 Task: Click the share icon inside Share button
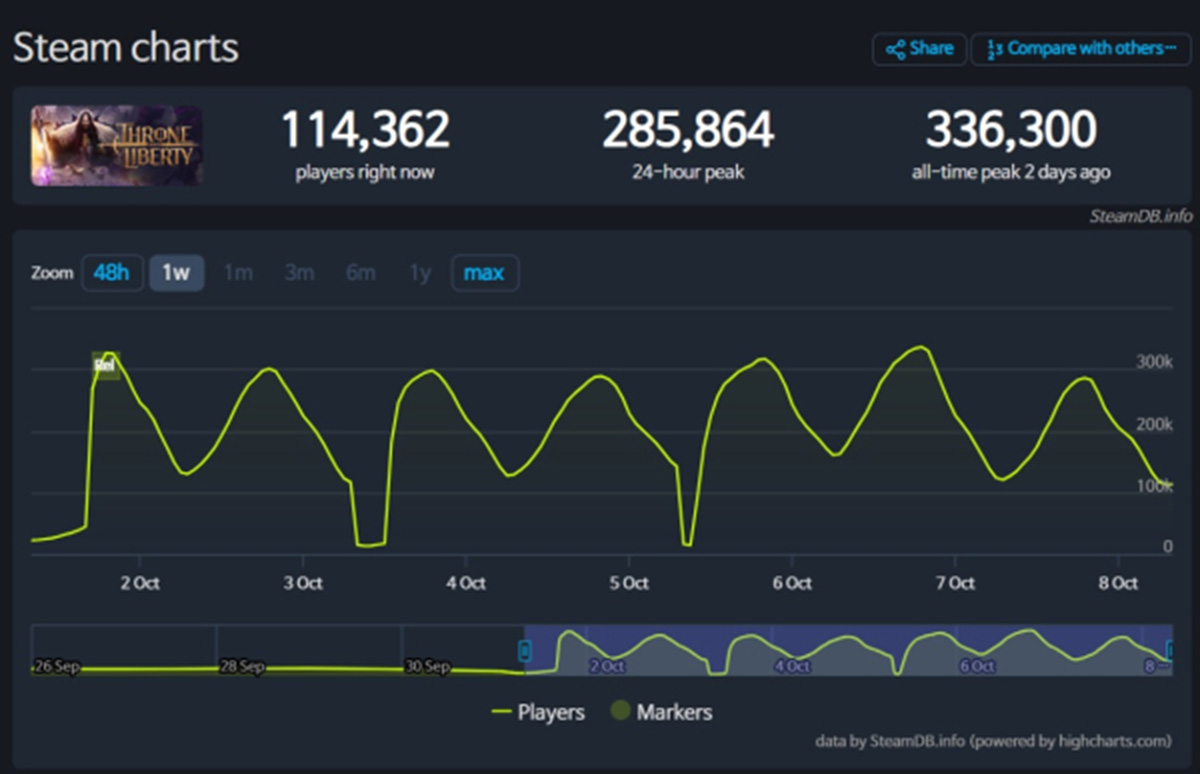(x=895, y=48)
